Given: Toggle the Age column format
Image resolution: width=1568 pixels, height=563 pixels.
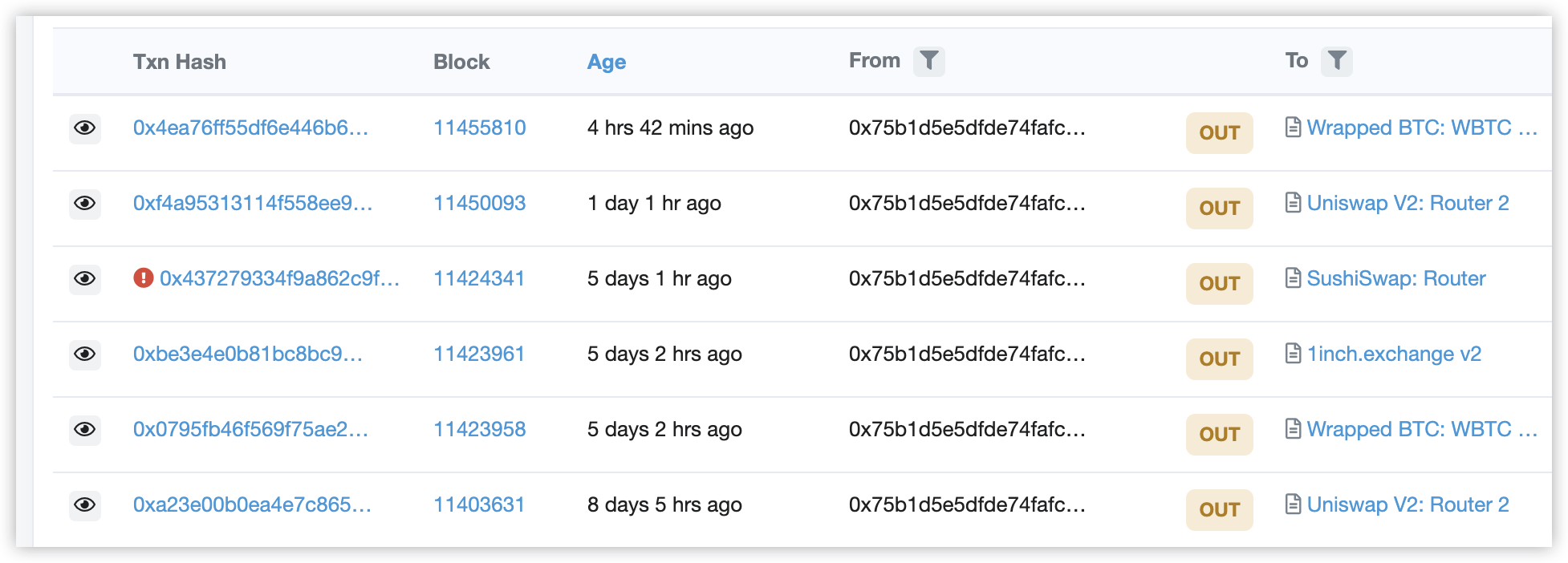Looking at the screenshot, I should coord(606,62).
